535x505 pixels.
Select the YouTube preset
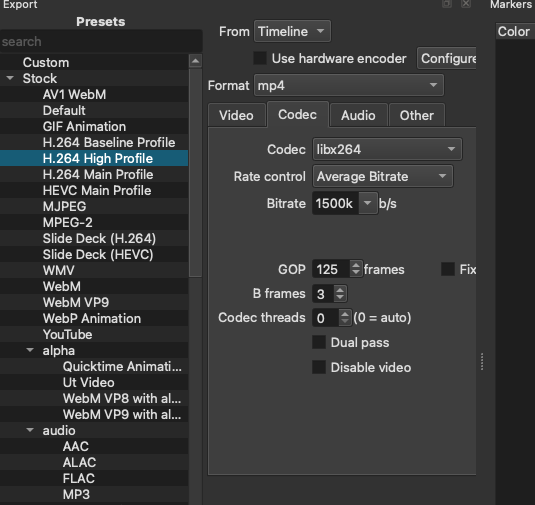[68, 334]
